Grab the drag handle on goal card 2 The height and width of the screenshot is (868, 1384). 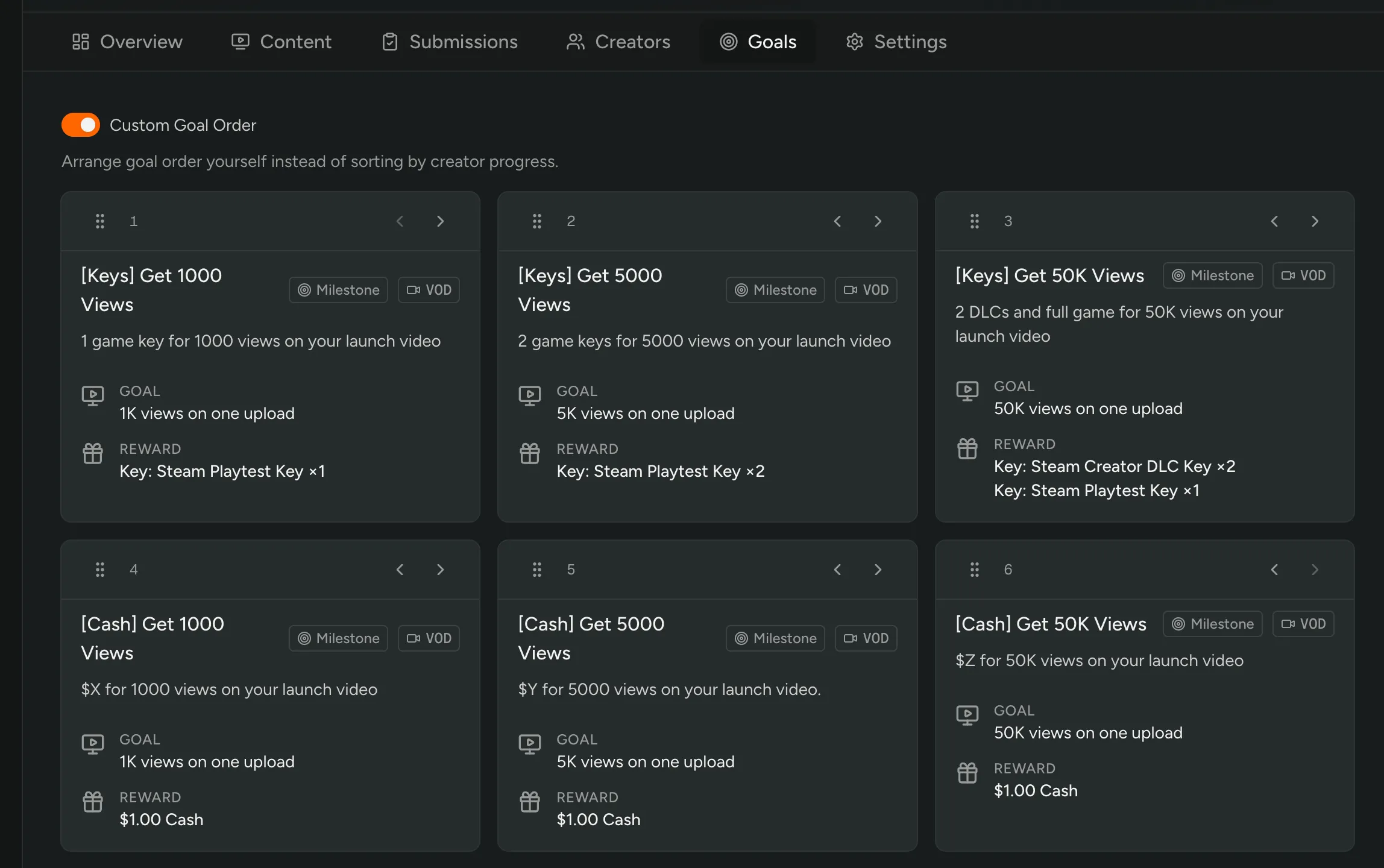click(537, 221)
